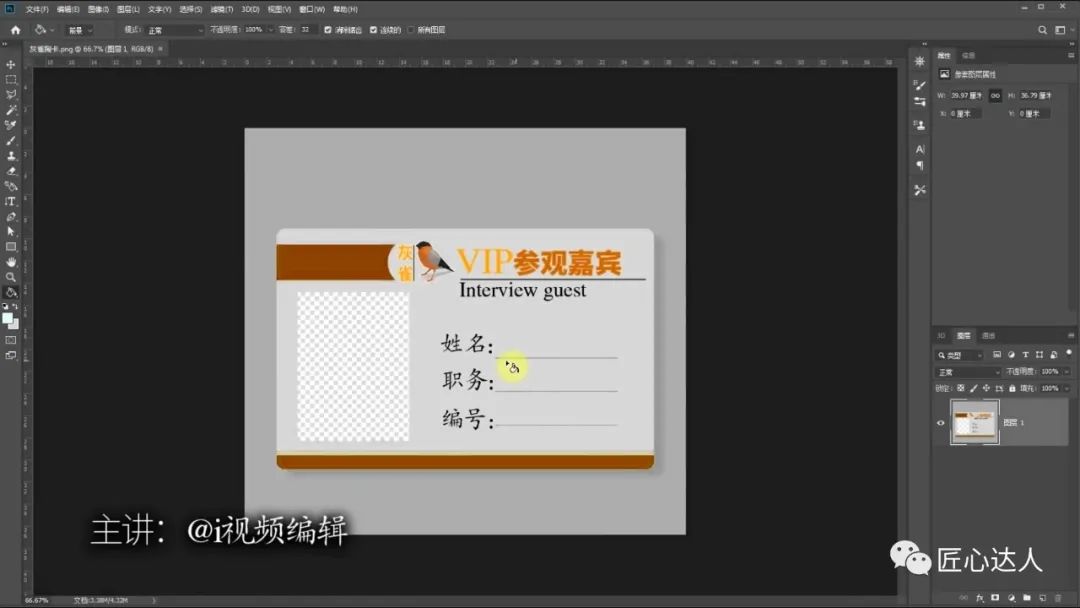The image size is (1080, 608).
Task: Open the Image menu
Action: pos(98,9)
